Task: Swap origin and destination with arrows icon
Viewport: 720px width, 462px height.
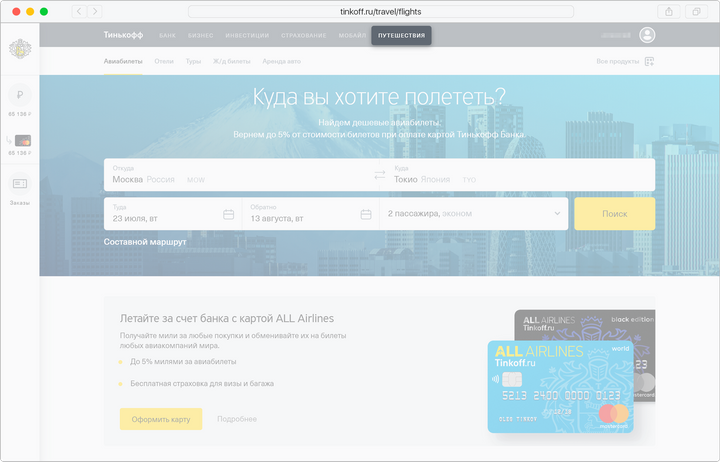Action: pos(380,175)
